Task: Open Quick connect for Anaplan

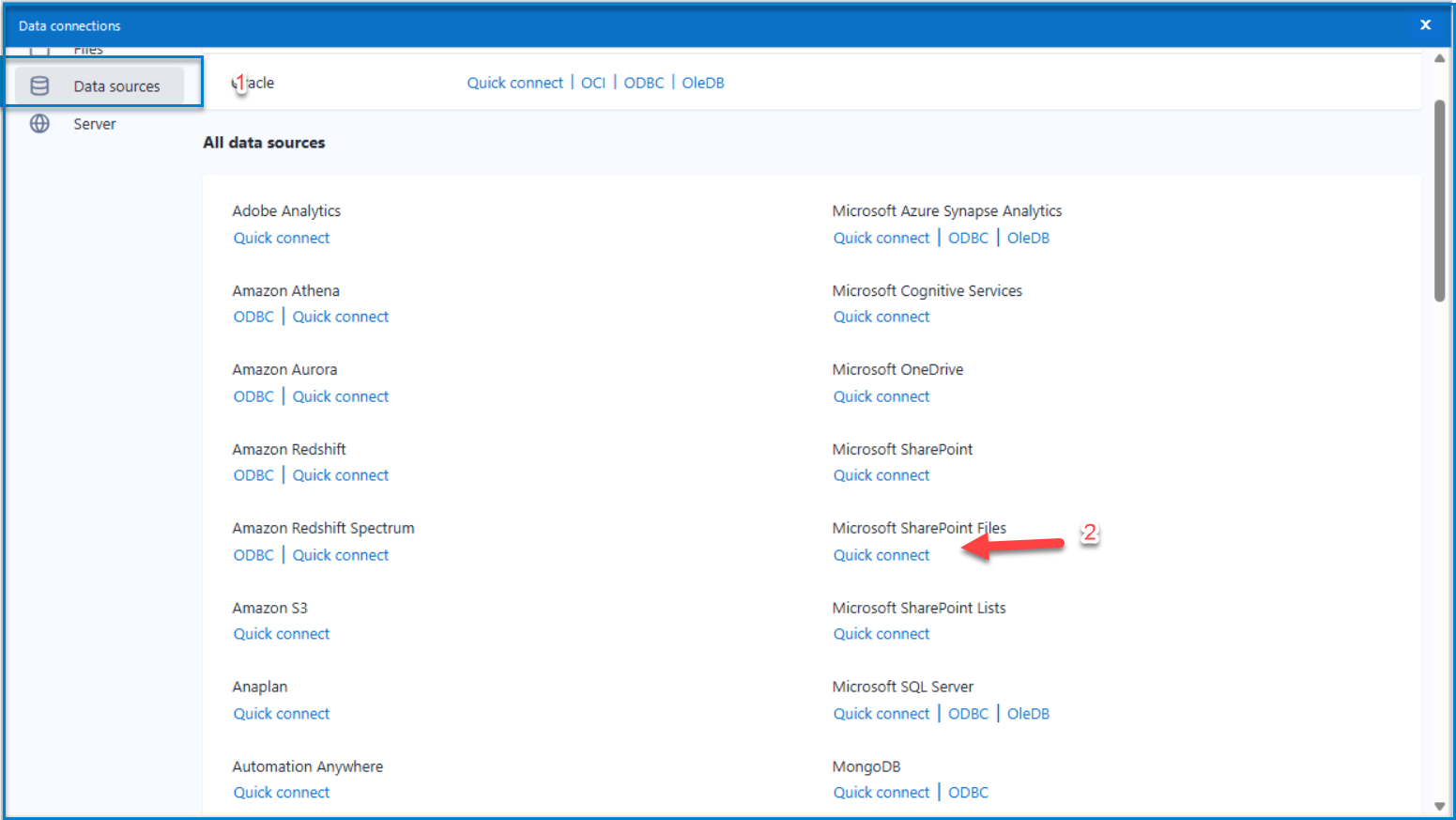Action: point(282,714)
